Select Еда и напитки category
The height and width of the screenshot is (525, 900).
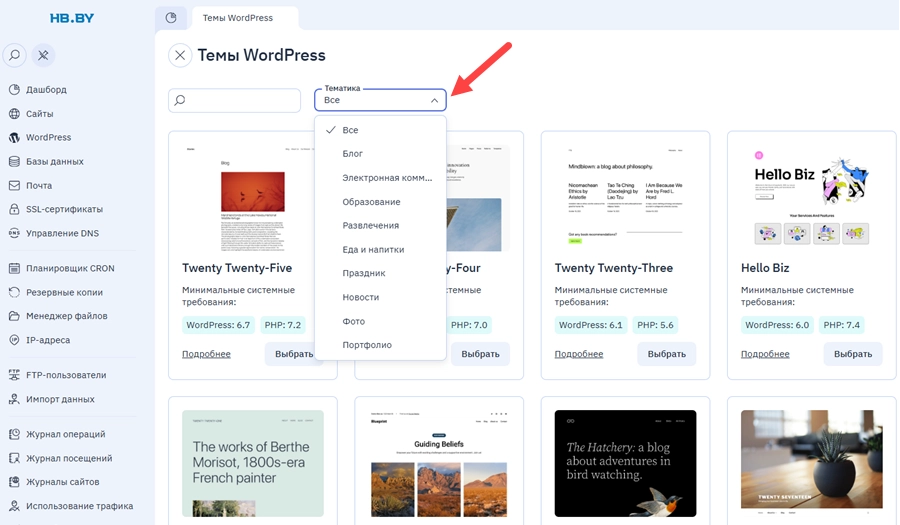click(381, 250)
